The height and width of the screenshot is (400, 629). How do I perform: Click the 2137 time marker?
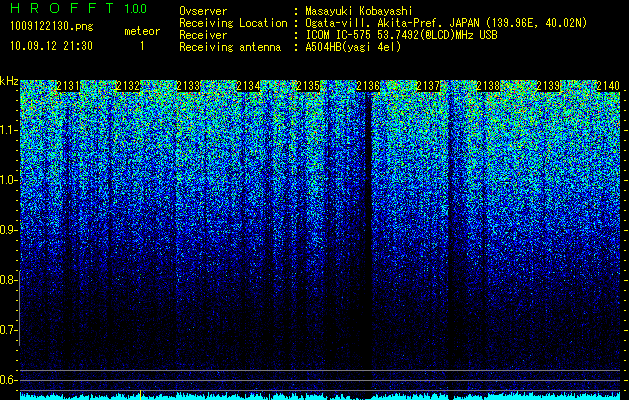428,86
